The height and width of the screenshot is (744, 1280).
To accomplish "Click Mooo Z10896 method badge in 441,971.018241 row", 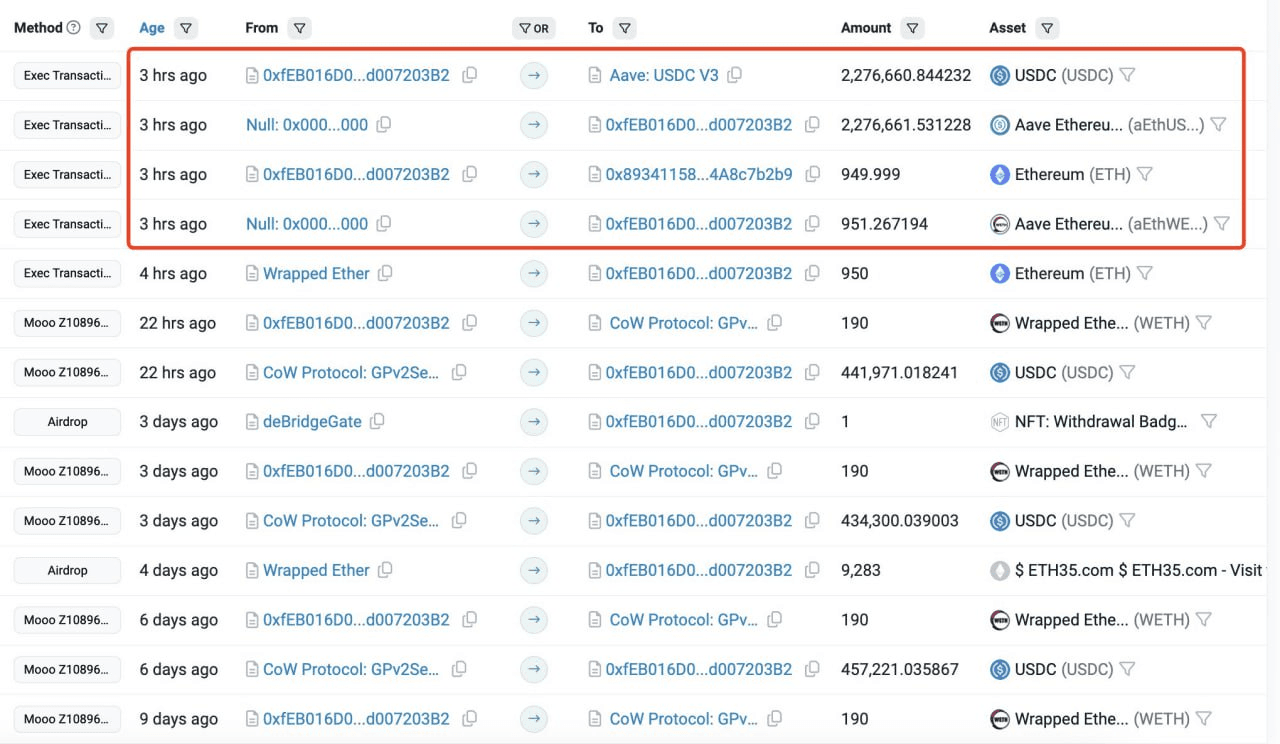I will [x=67, y=372].
